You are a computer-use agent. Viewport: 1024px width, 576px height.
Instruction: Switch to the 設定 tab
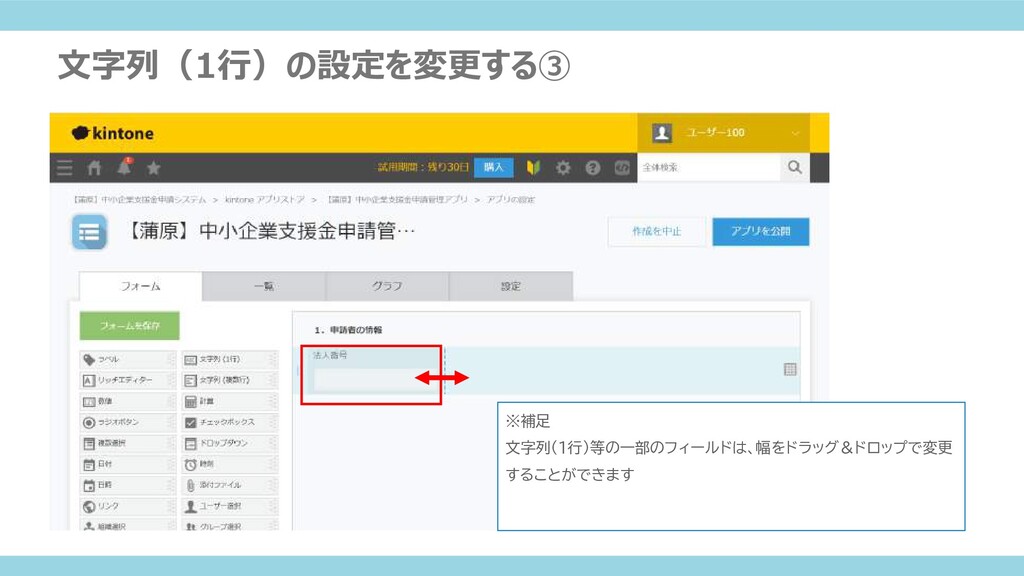point(511,286)
